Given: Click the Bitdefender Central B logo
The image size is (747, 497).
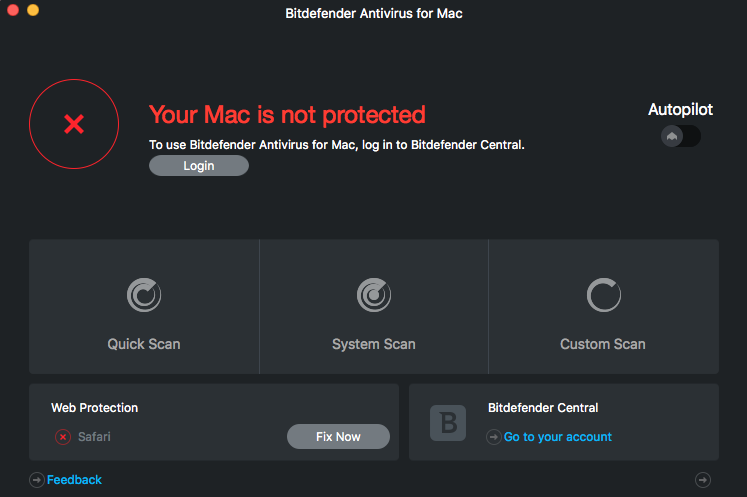Looking at the screenshot, I should pyautogui.click(x=448, y=422).
